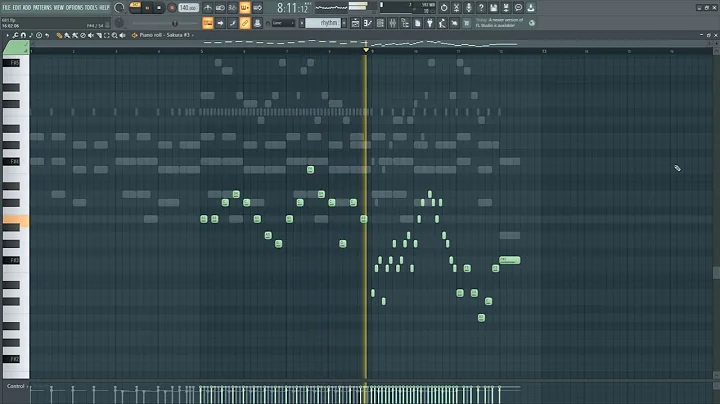Click the piano roll stamp note icon
Viewport: 720px width, 404px height.
pyautogui.click(x=31, y=35)
